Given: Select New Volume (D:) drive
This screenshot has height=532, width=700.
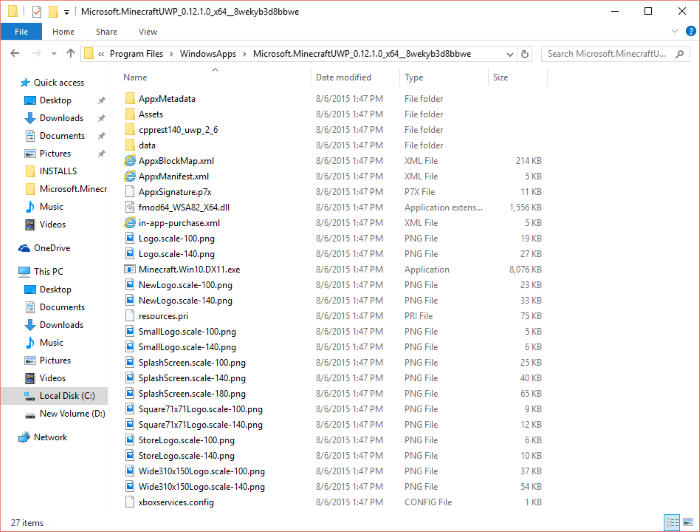Looking at the screenshot, I should [x=72, y=414].
